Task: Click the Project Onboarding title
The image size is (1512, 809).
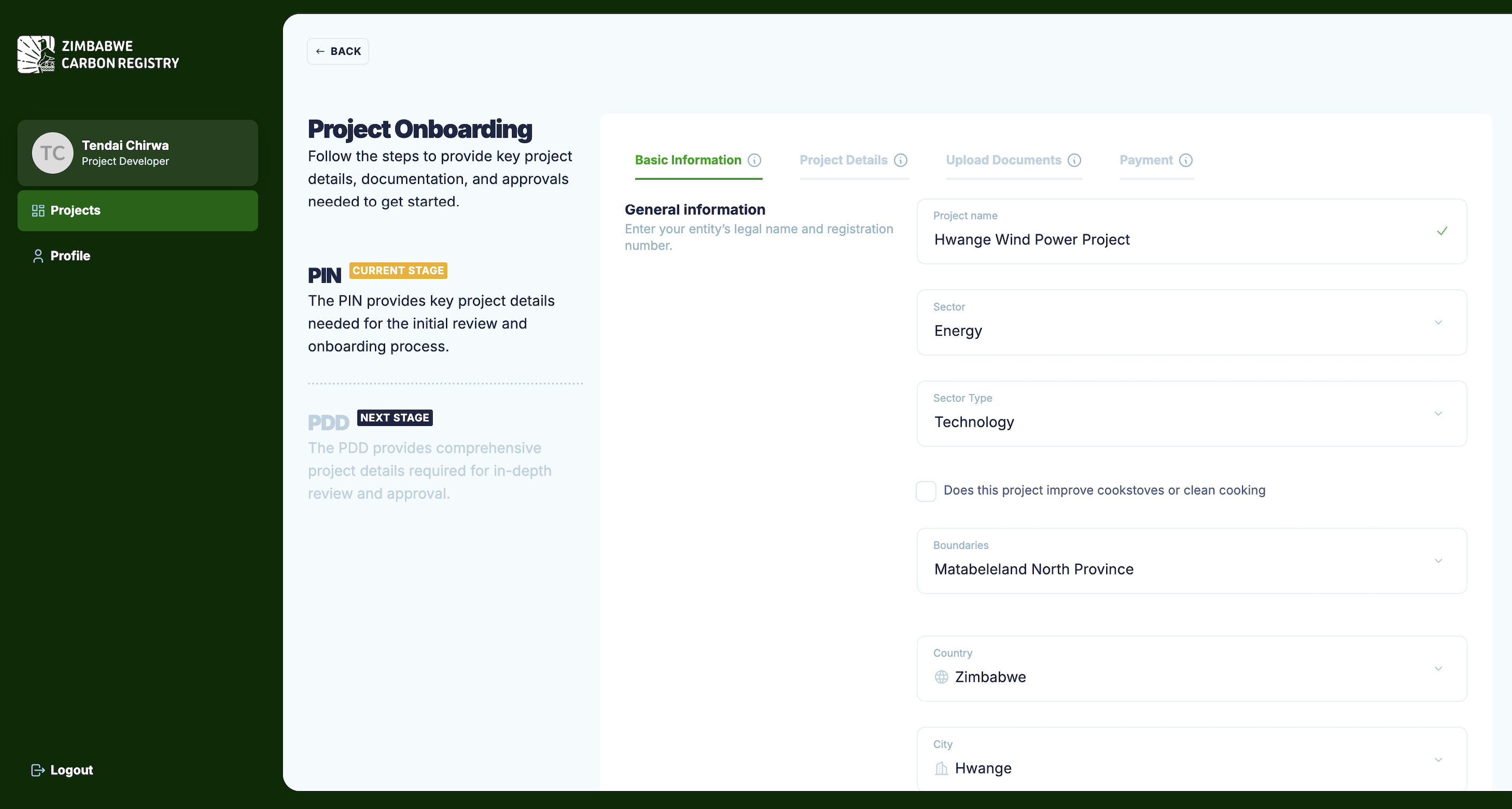Action: click(420, 129)
